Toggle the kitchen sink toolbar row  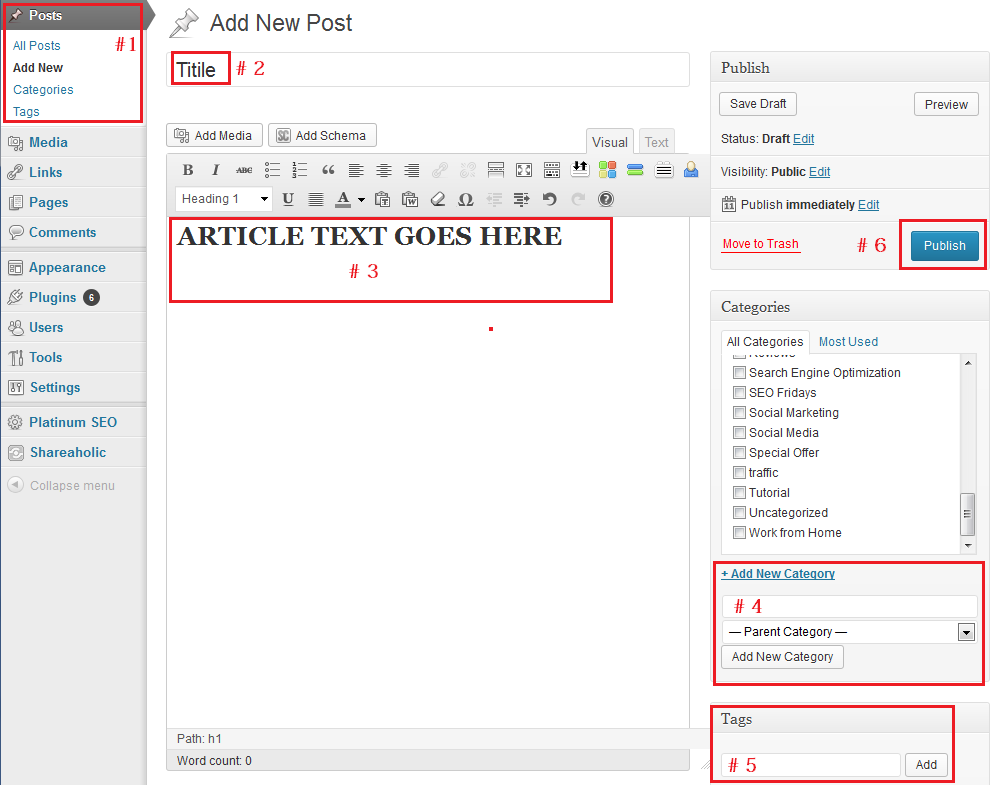point(552,170)
